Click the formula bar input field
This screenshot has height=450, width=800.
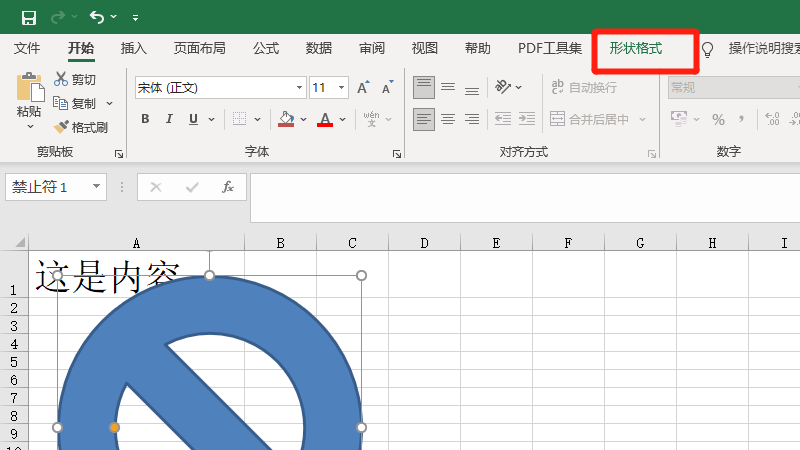pyautogui.click(x=520, y=197)
